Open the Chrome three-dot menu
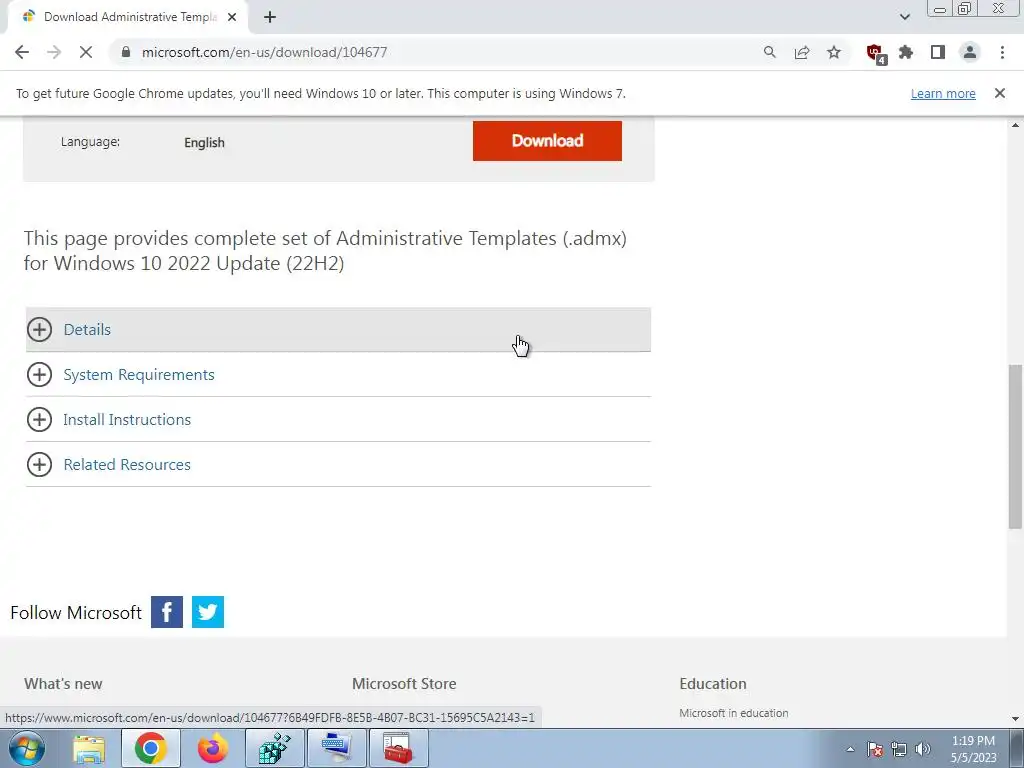 1002,52
